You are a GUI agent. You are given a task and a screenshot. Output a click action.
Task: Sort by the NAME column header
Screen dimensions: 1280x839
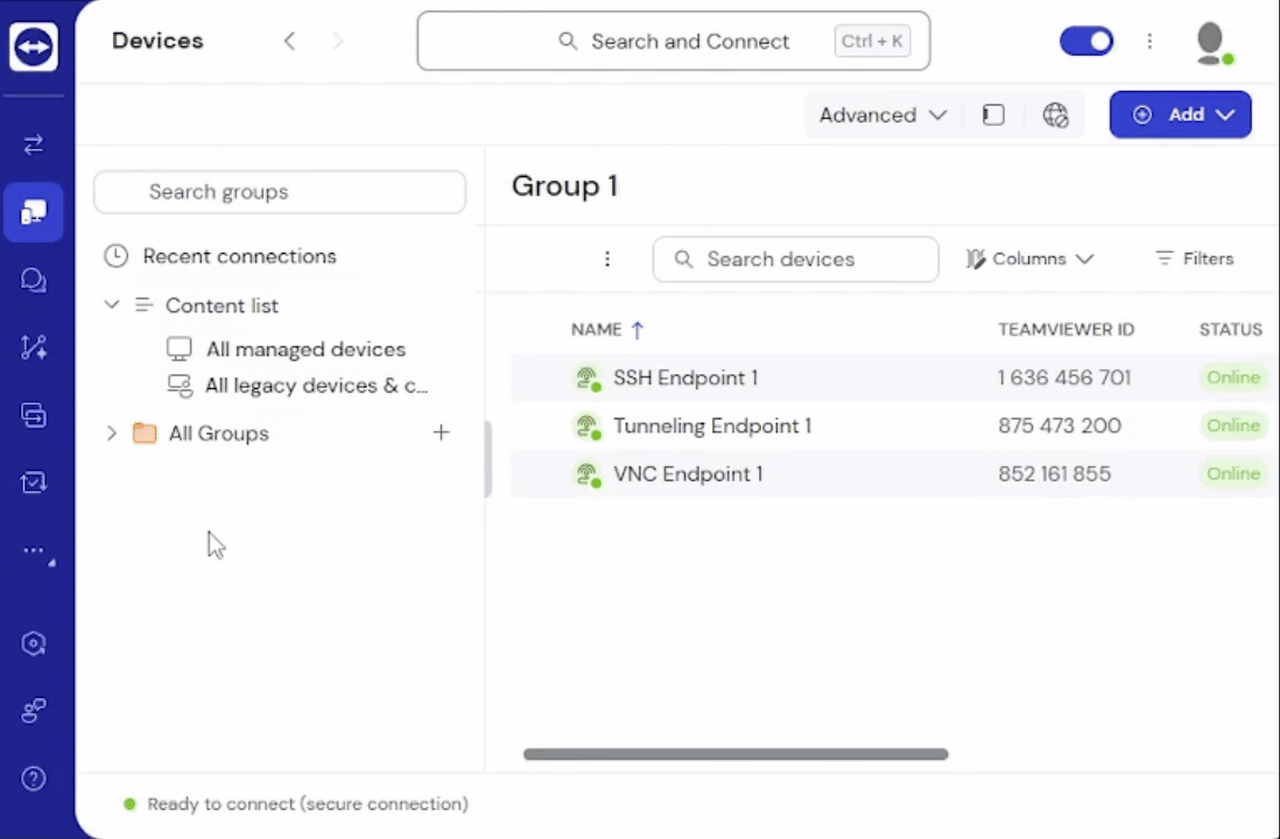[608, 330]
